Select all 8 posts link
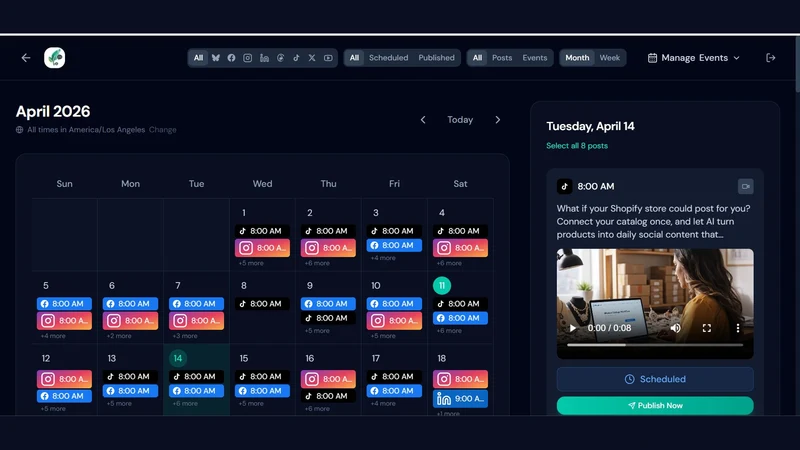The image size is (800, 450). click(x=577, y=145)
